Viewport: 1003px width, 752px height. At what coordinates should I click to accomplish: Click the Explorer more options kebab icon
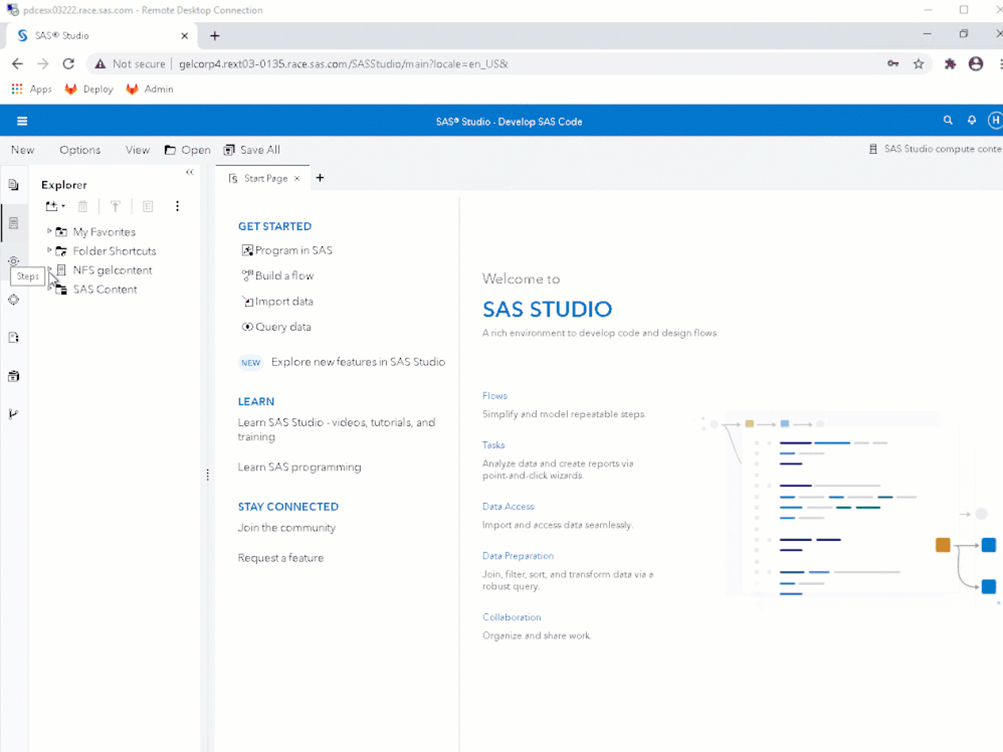coord(177,206)
